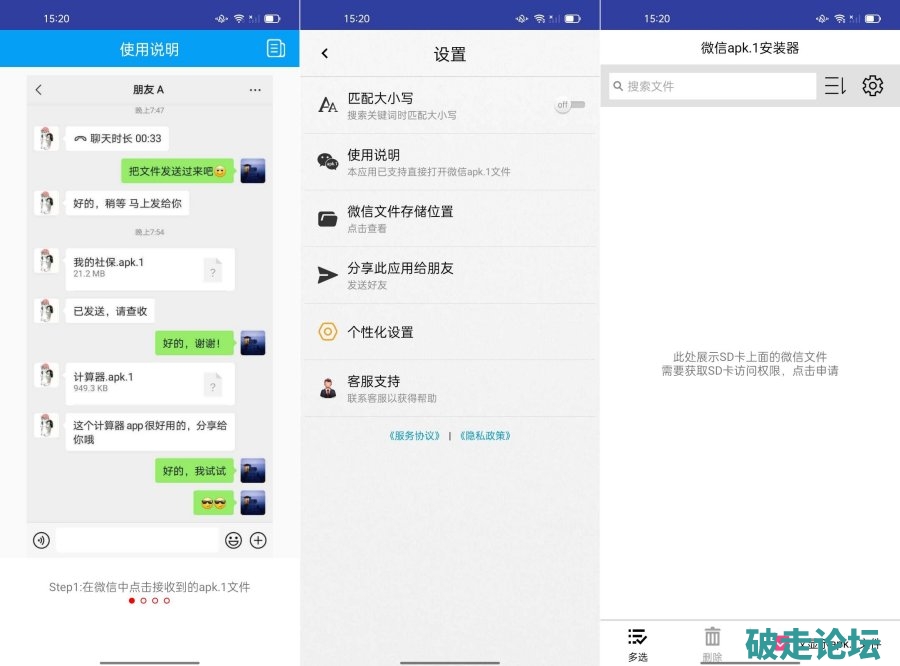Screen dimensions: 900x666
Task: Open the settings gear in 微信apk.1安装器
Action: (872, 86)
